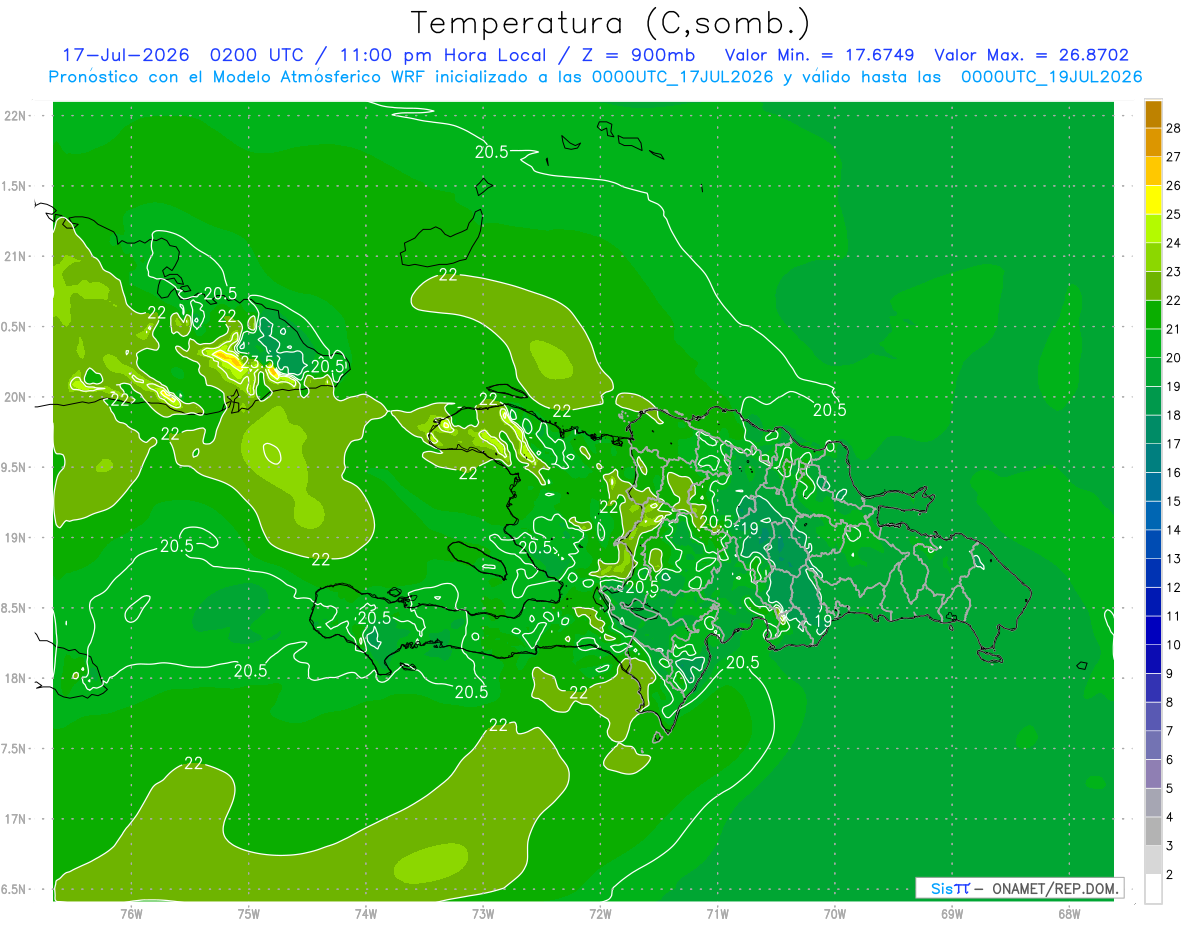Click the '19N' latitude axis label
Image resolution: width=1200 pixels, height=927 pixels.
coord(15,538)
